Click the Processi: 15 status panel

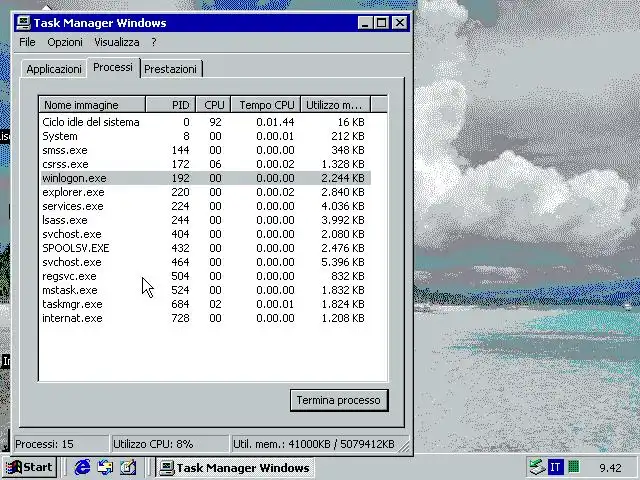click(x=61, y=444)
